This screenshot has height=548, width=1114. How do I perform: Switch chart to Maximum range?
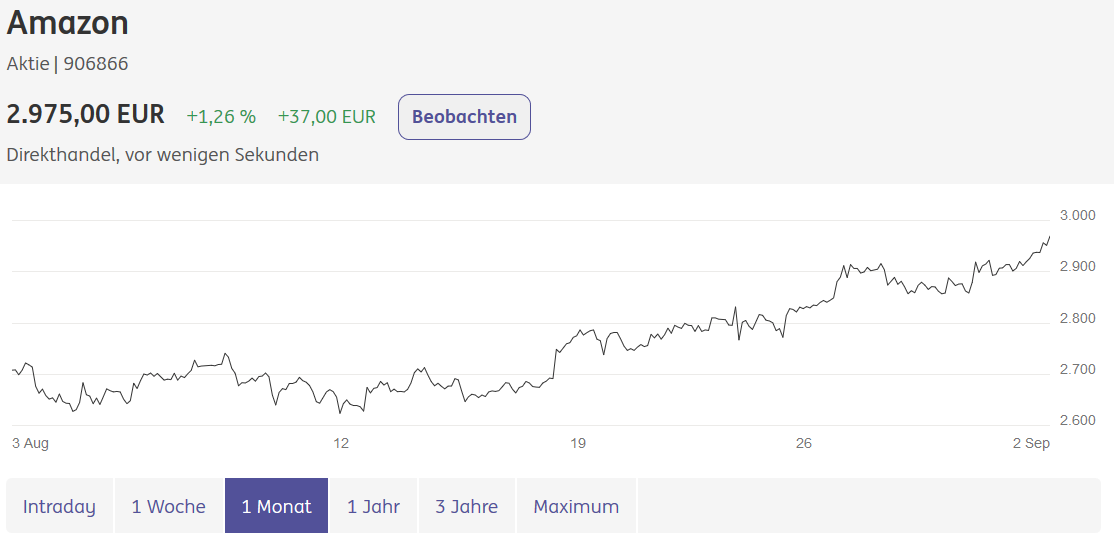[576, 506]
